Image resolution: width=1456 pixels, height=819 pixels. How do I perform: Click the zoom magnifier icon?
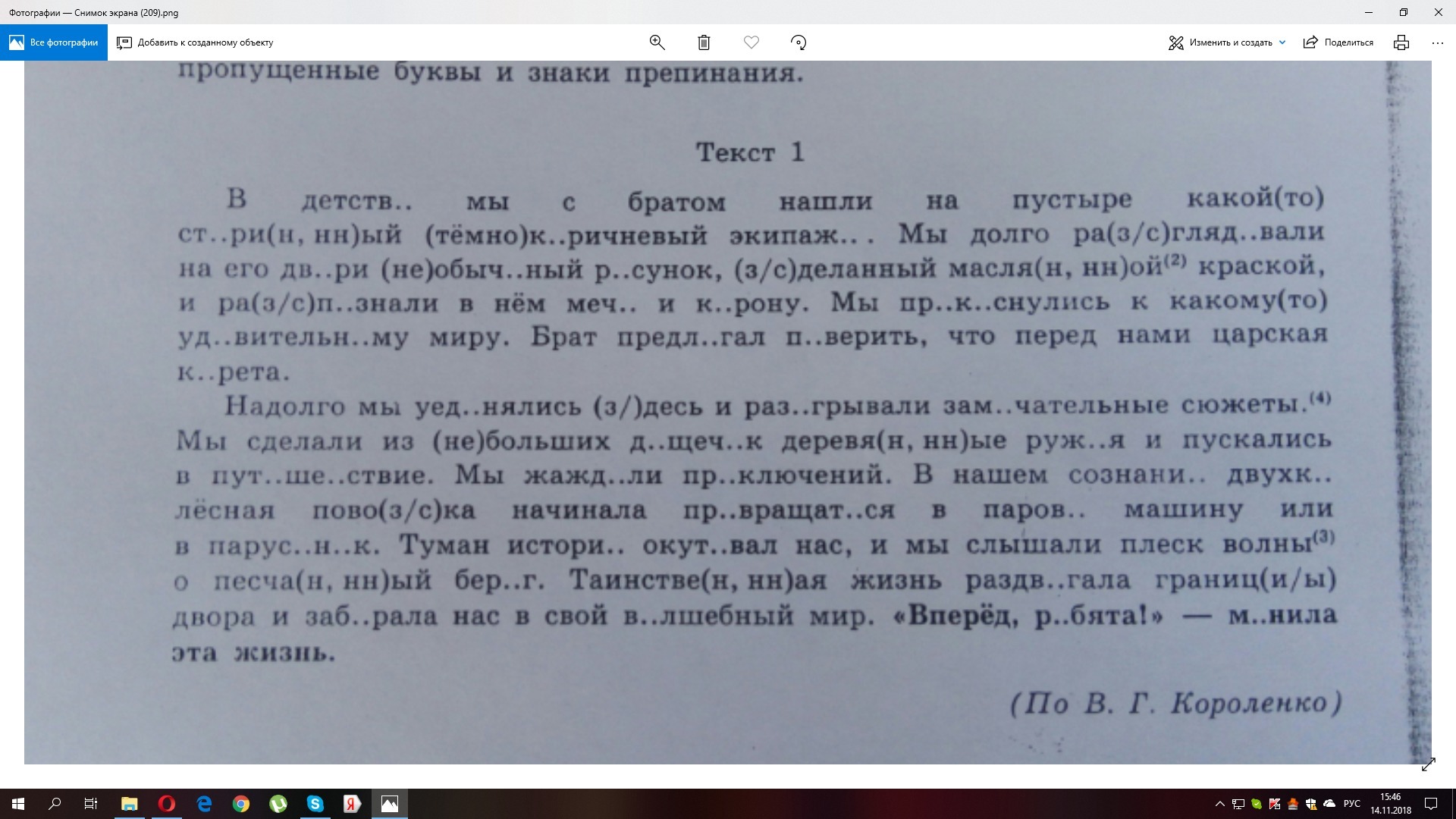(657, 42)
